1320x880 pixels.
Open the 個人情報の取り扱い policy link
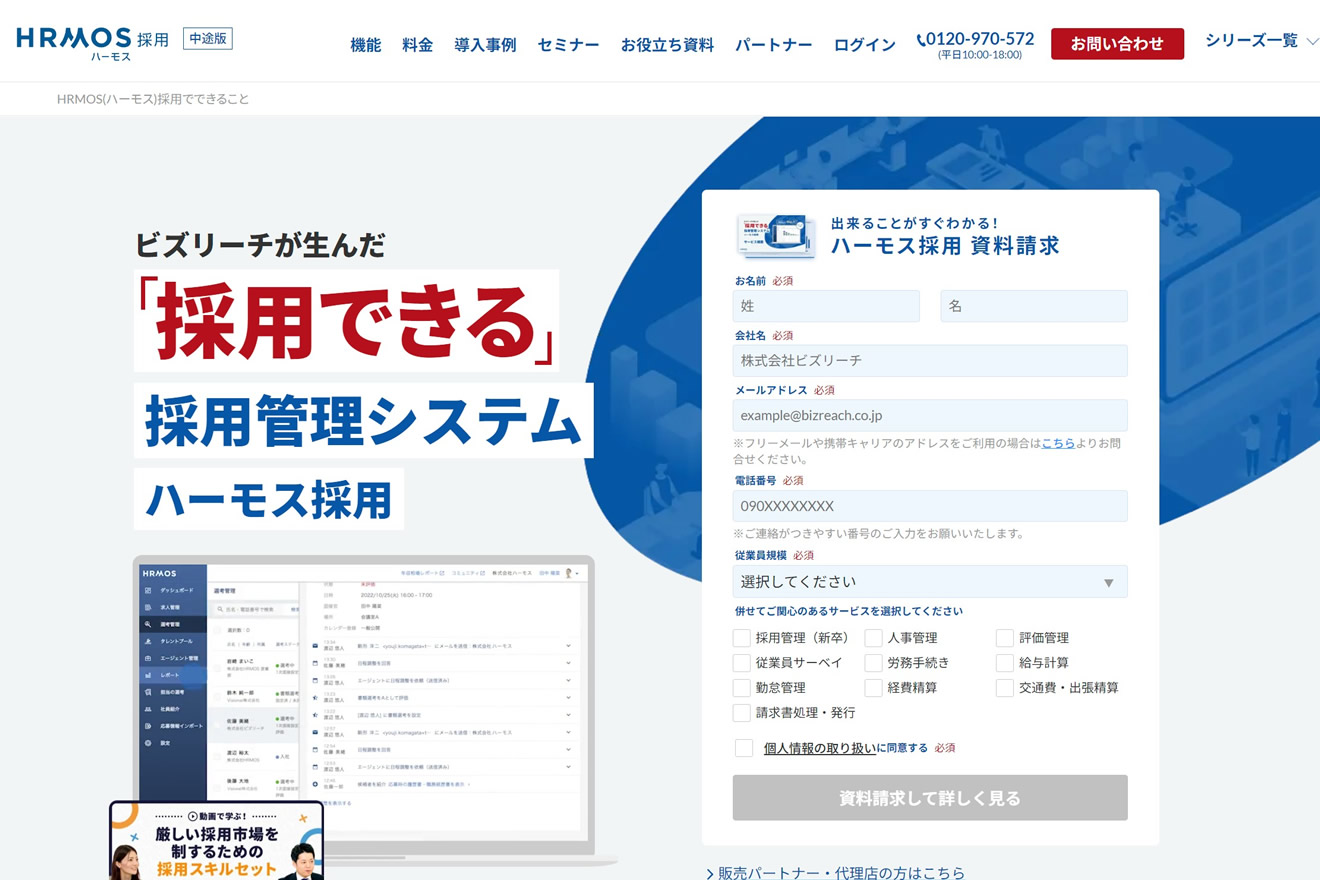[820, 748]
